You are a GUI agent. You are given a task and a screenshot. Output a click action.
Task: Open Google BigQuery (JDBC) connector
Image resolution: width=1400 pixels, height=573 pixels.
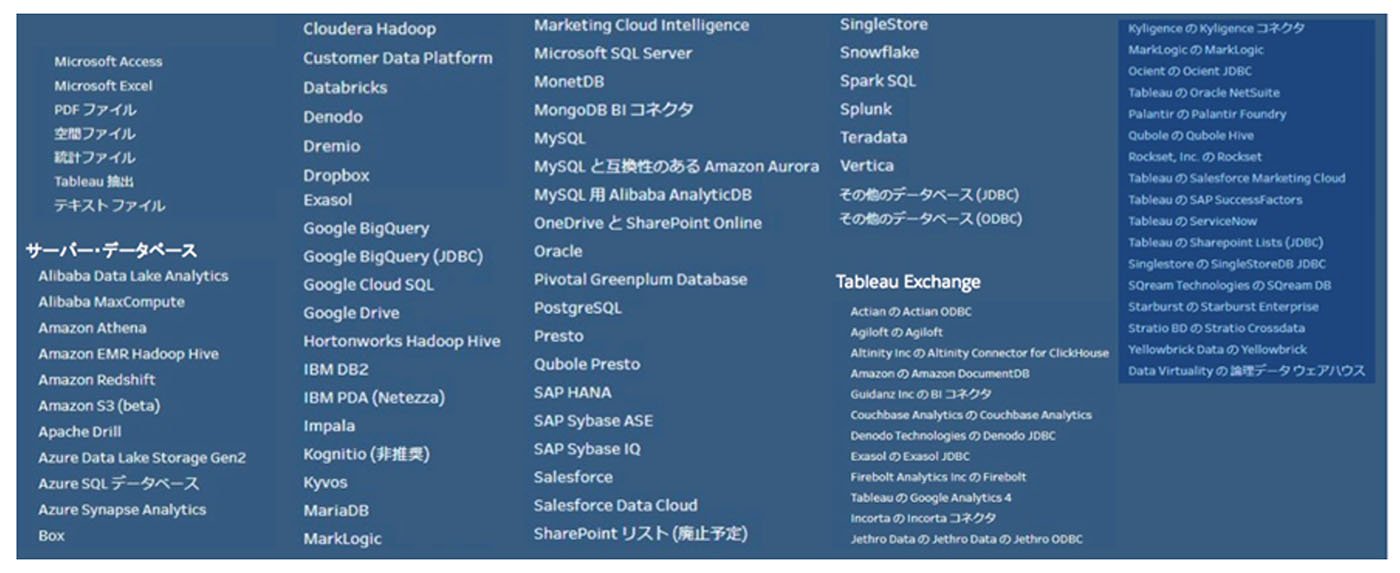(x=393, y=257)
